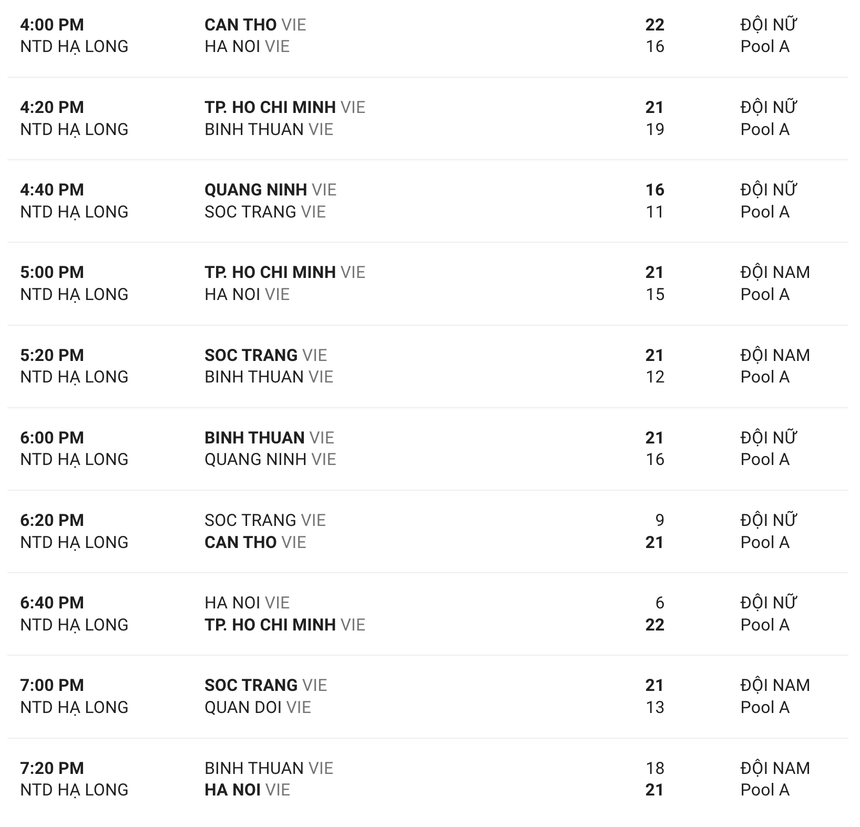Viewport: 860px width, 827px height.
Task: Open BINH THUAN in the 6:00 PM match
Action: pyautogui.click(x=254, y=438)
